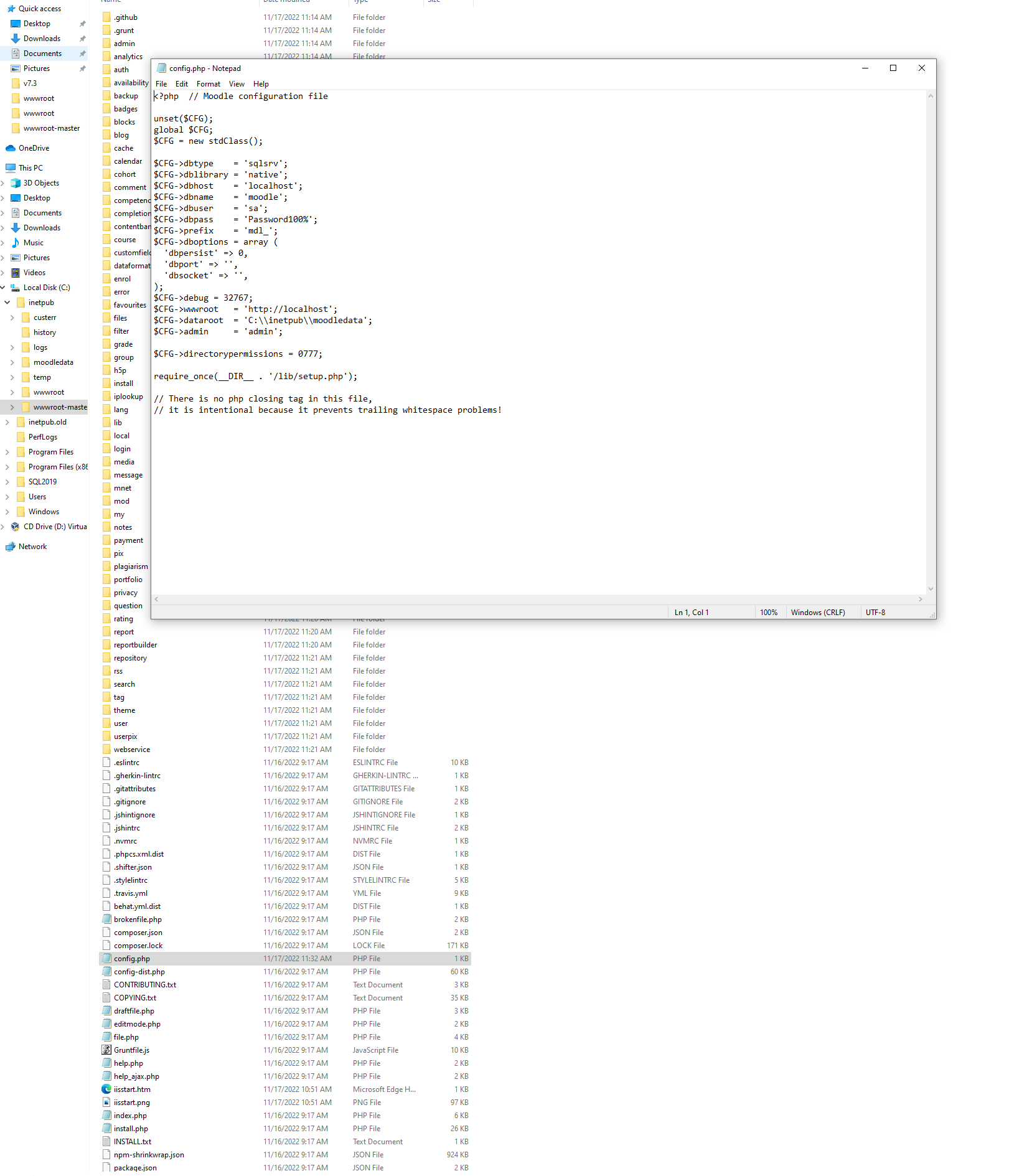
Task: Click the Windows (CRLF) status bar entry
Action: (x=818, y=613)
